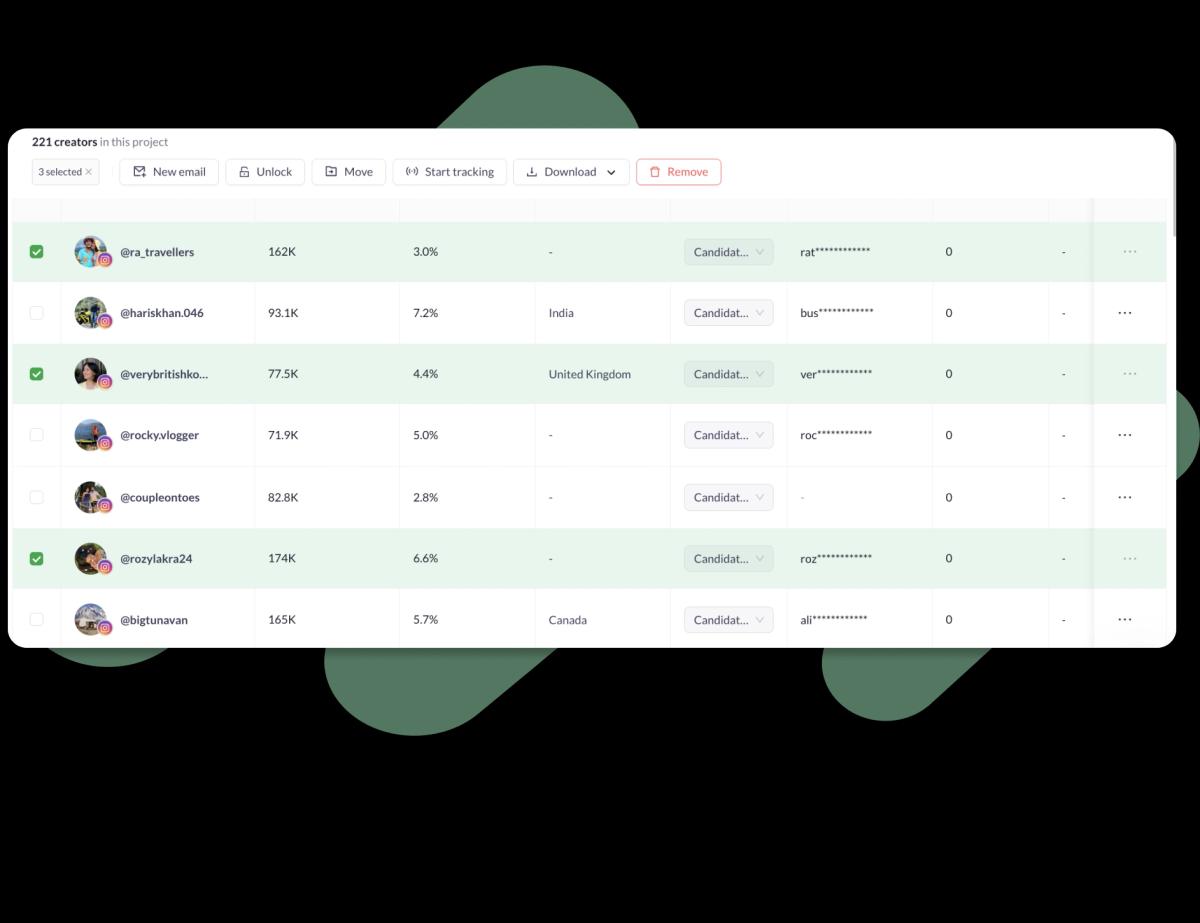1200x923 pixels.
Task: Click @bigtunavan profile avatar
Action: coord(91,619)
